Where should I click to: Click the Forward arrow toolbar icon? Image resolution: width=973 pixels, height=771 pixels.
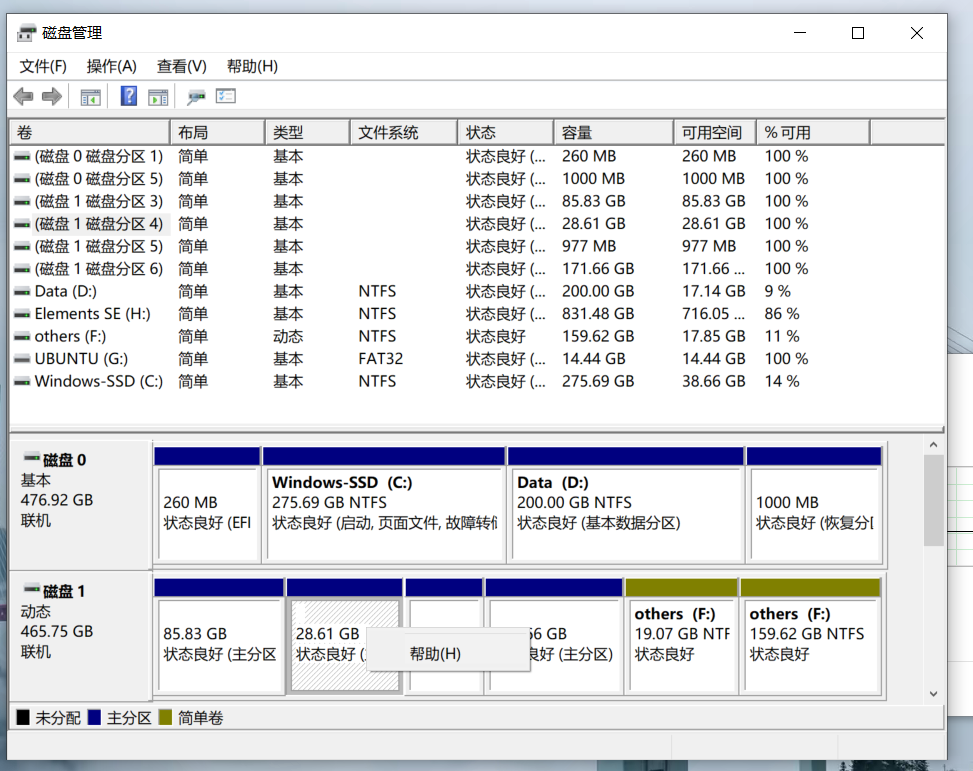tap(52, 96)
